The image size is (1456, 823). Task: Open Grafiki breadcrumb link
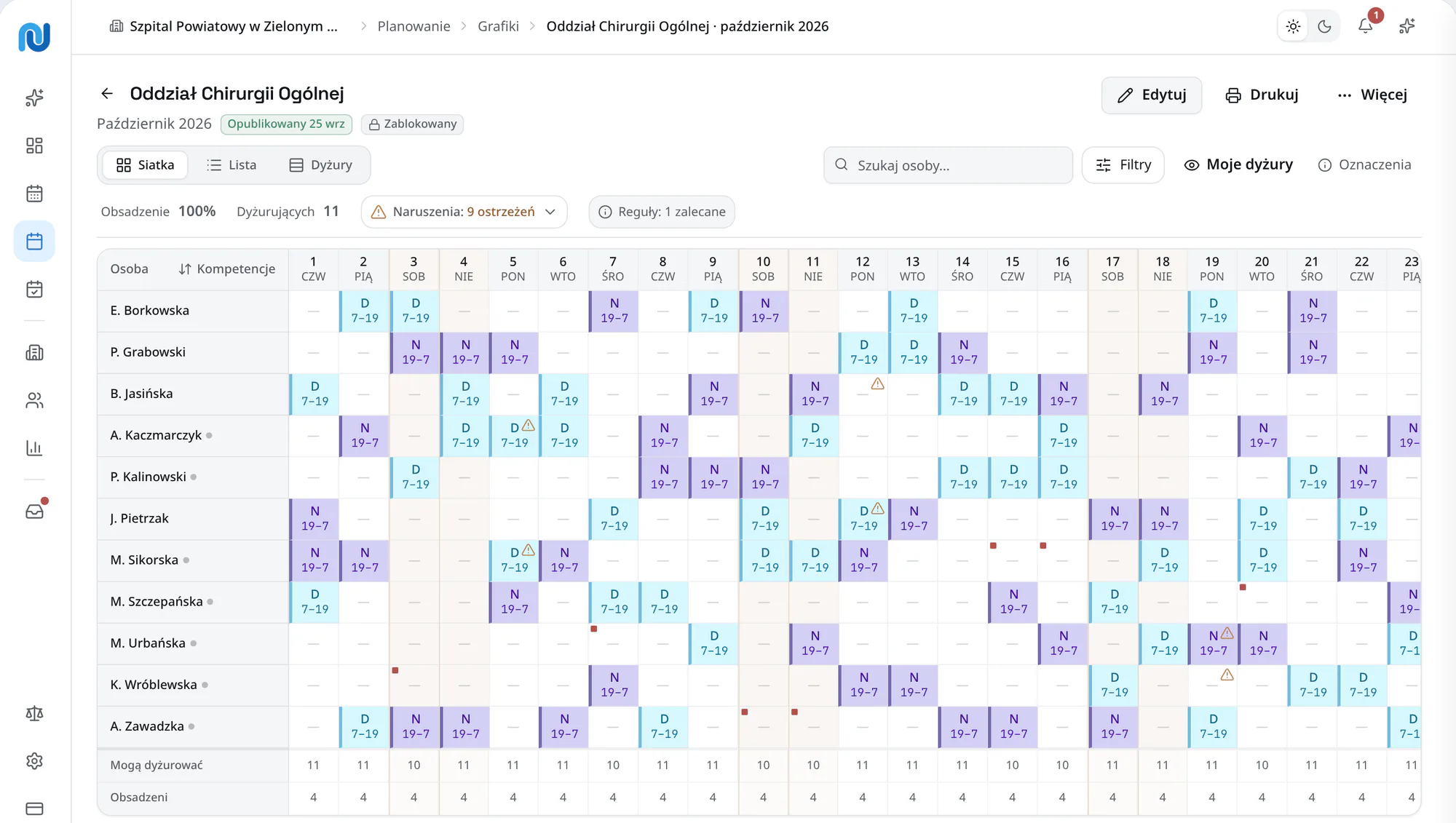coord(498,26)
